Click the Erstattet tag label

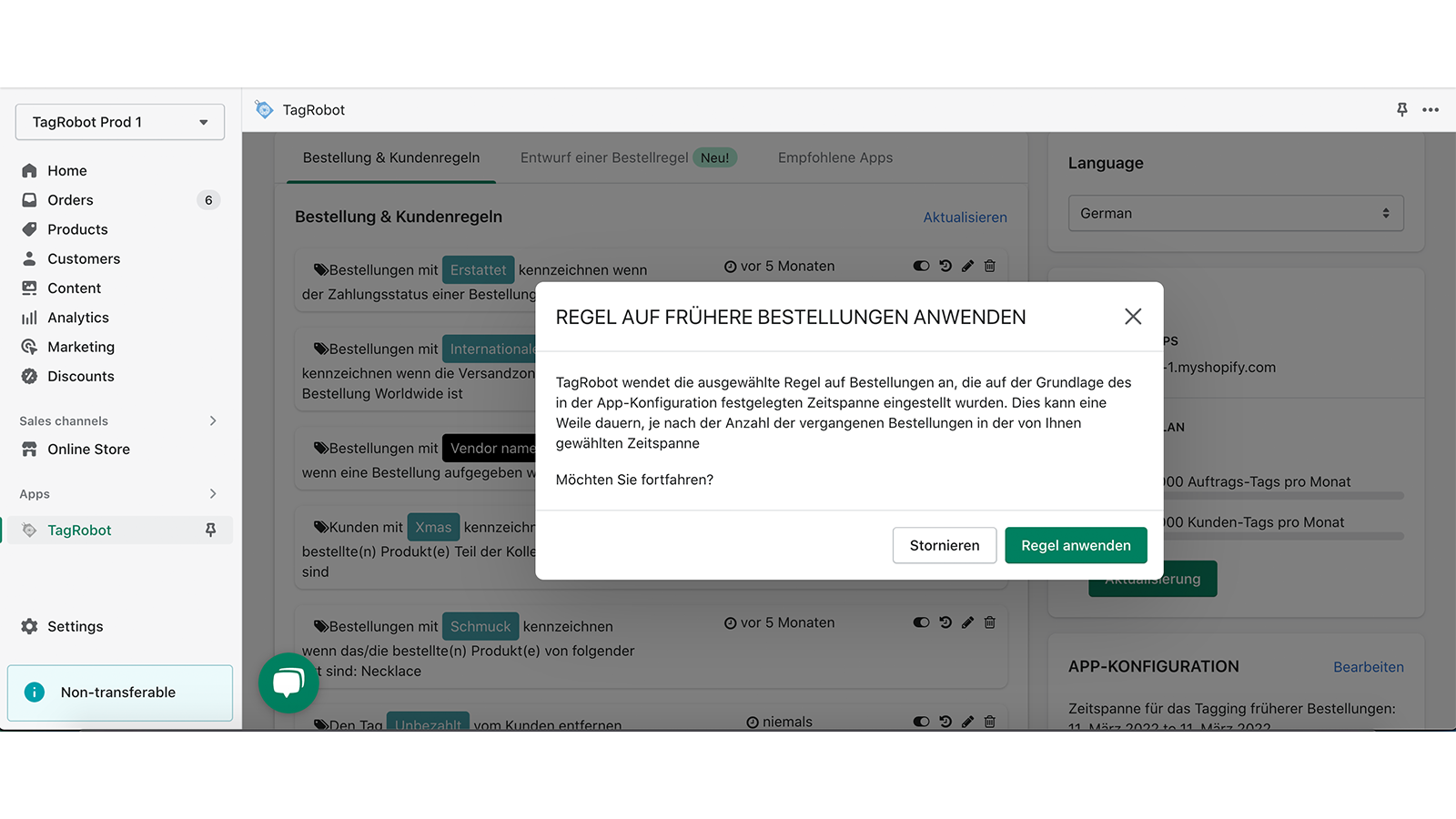point(478,270)
